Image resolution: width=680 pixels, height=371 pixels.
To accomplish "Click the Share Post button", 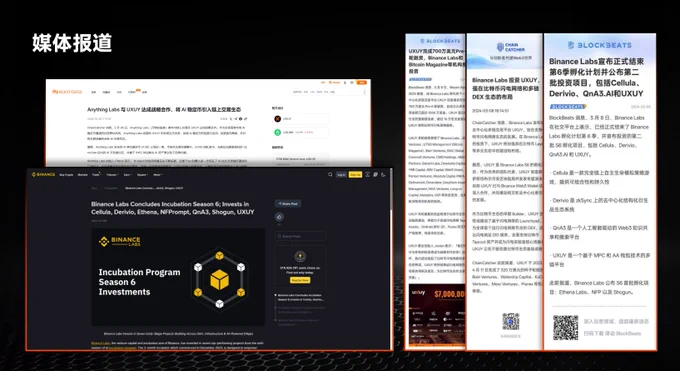I will 288,204.
